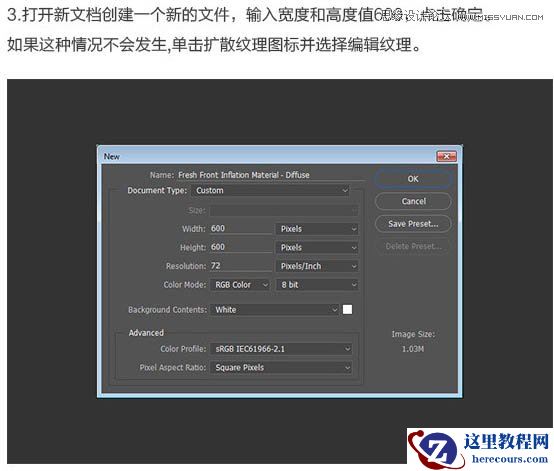This screenshot has width=554, height=471.
Task: Click the Resolution value field
Action: coord(241,266)
